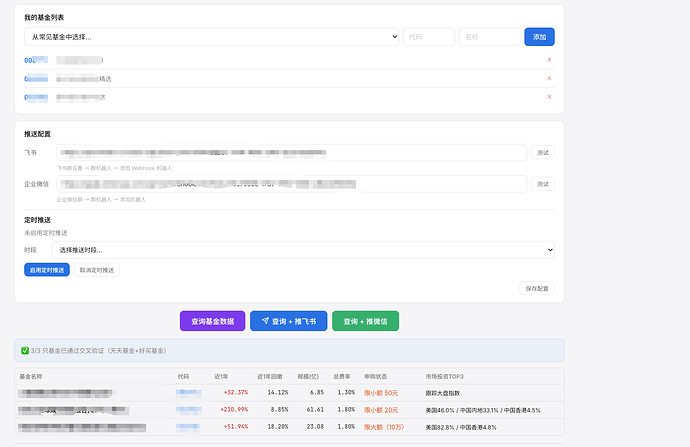Click the 近1年回撤 column header
Viewport: 690px width, 447px height.
click(x=270, y=377)
